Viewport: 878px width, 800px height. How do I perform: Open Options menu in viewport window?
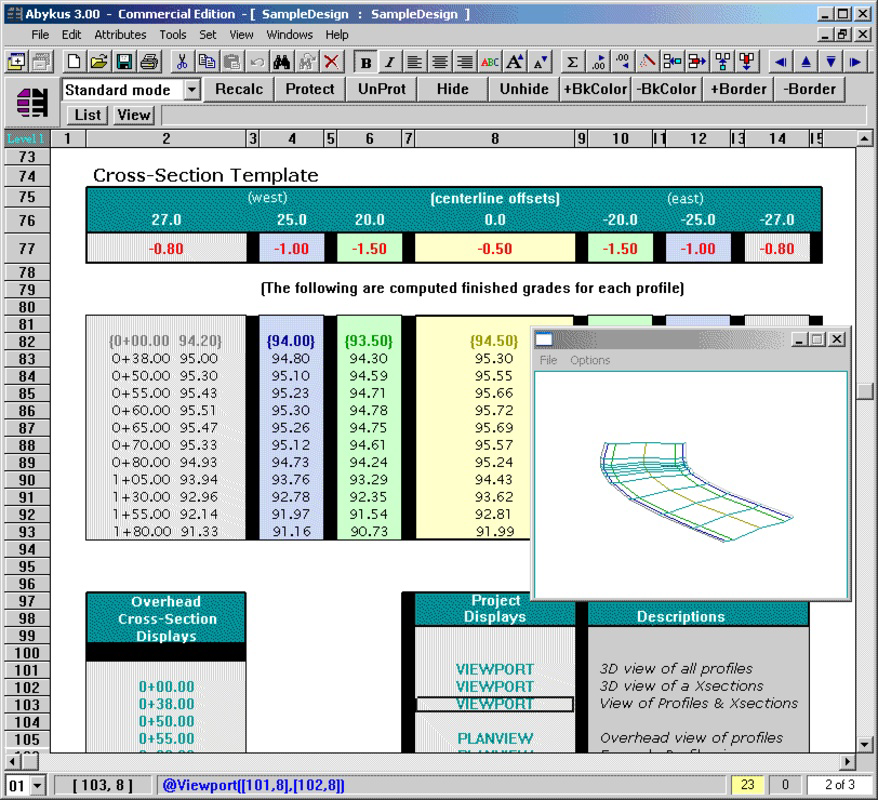[590, 360]
